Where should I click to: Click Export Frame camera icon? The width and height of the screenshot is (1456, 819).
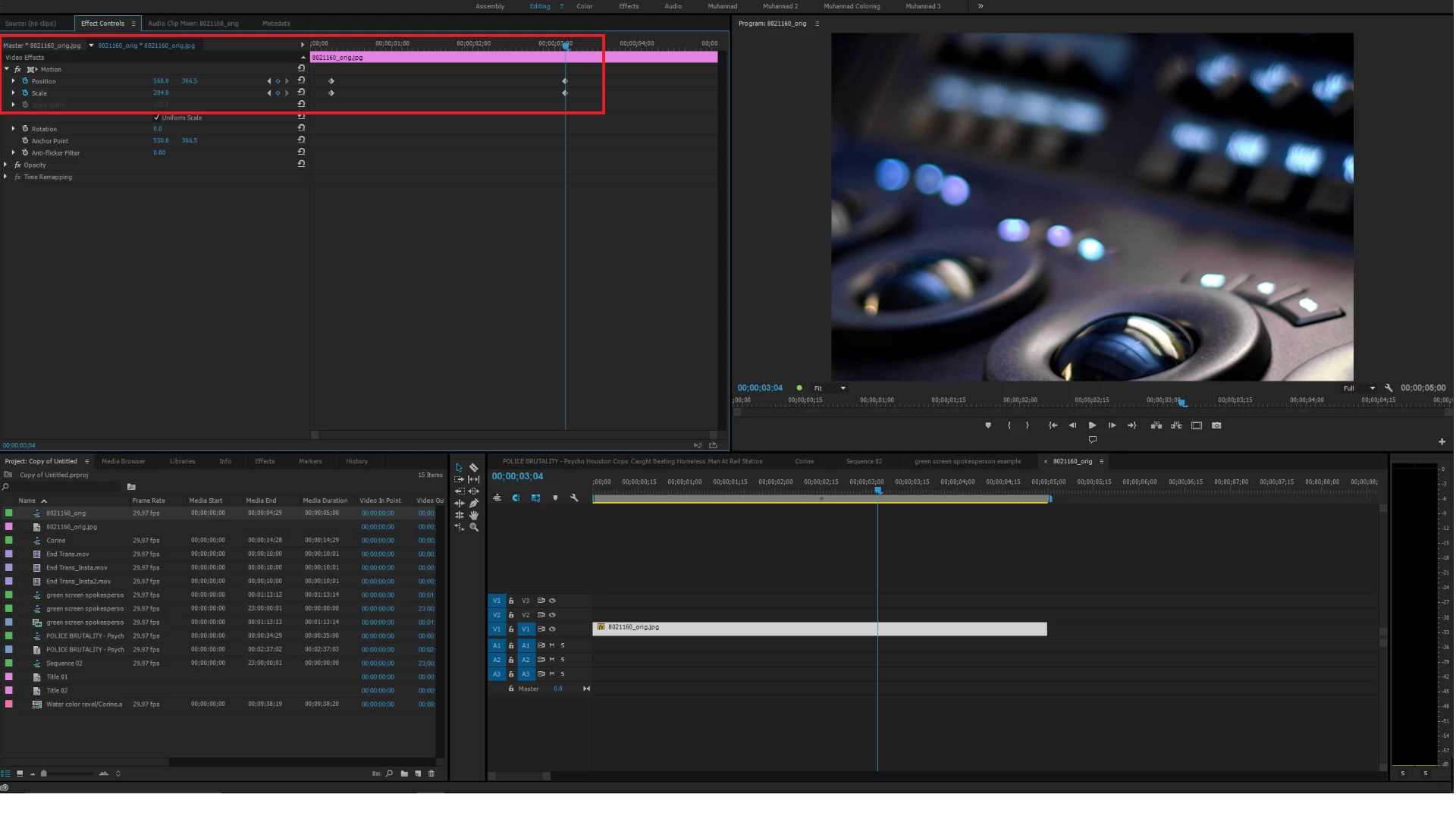pyautogui.click(x=1216, y=425)
